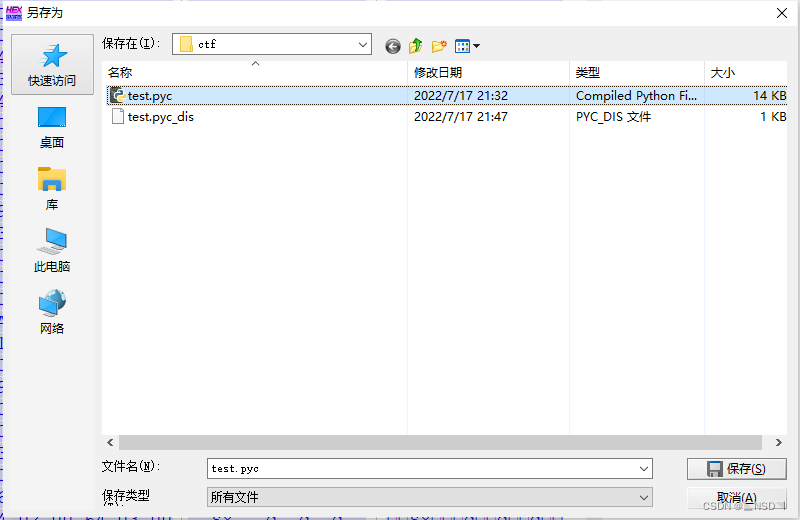Sort by type column header
The image size is (800, 520).
635,73
